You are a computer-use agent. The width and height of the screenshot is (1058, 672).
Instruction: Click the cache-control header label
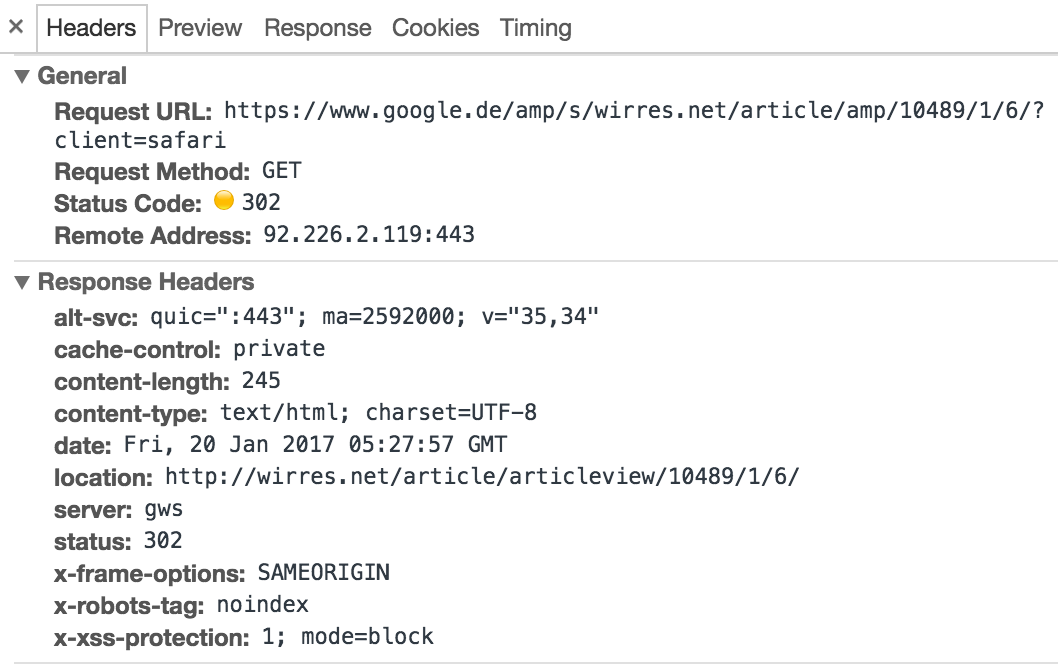coord(139,349)
